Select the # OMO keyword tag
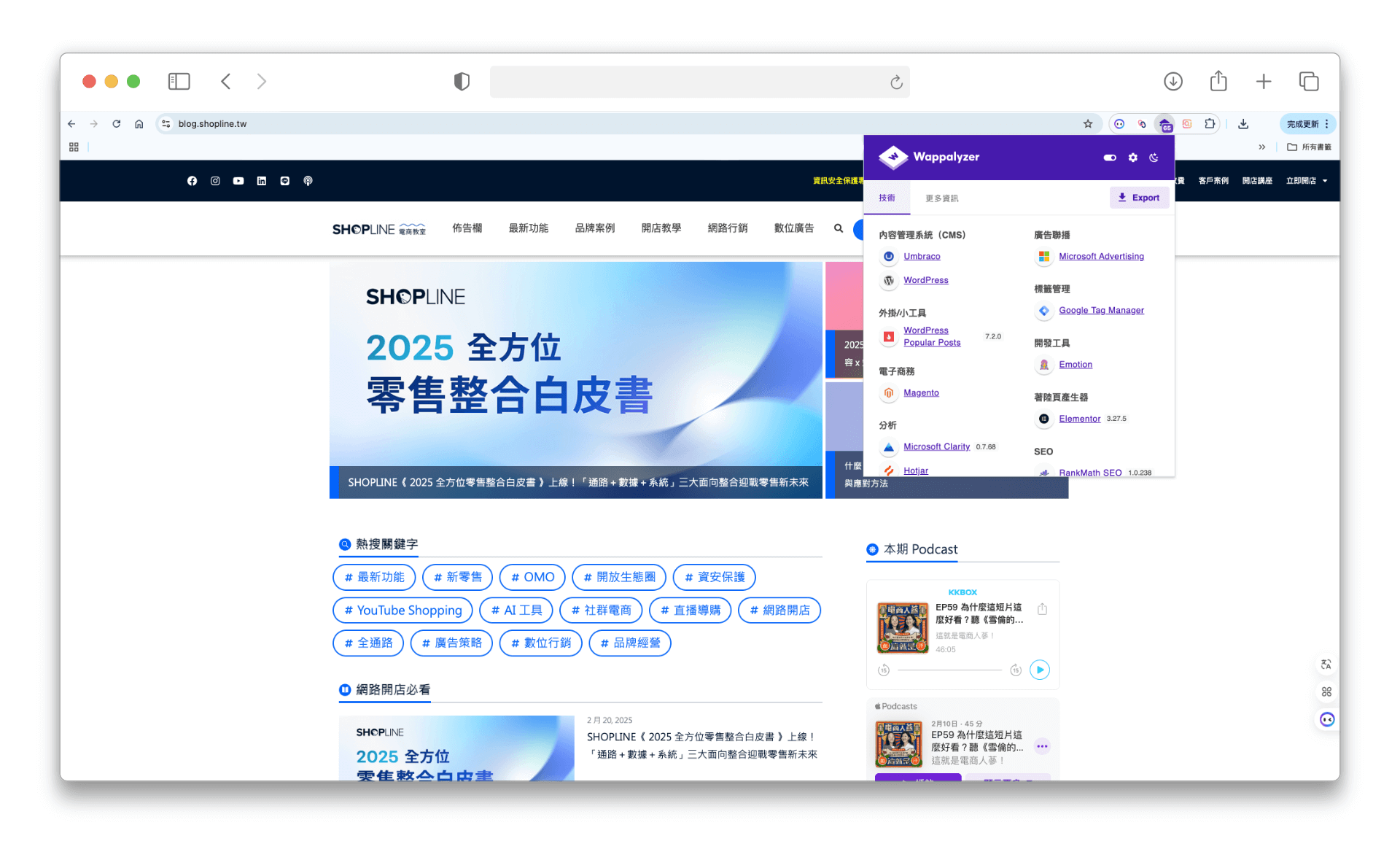 coord(532,577)
